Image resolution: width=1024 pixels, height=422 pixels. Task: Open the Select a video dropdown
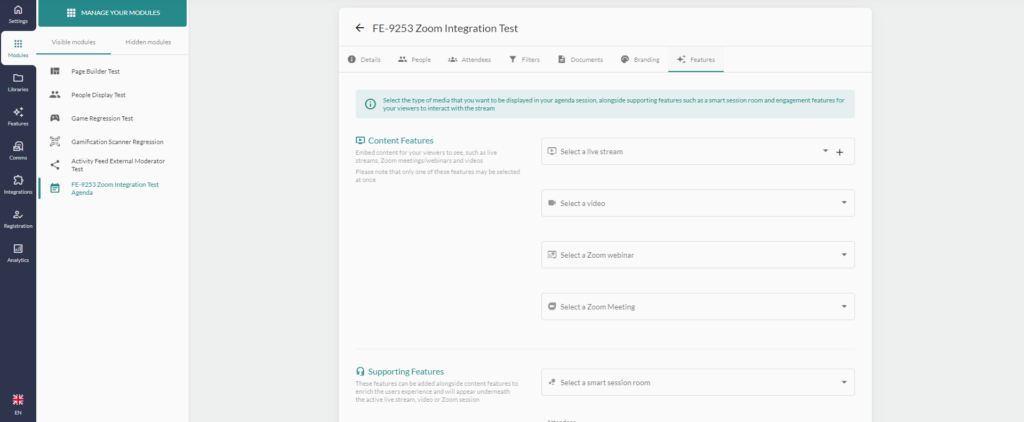[x=697, y=203]
